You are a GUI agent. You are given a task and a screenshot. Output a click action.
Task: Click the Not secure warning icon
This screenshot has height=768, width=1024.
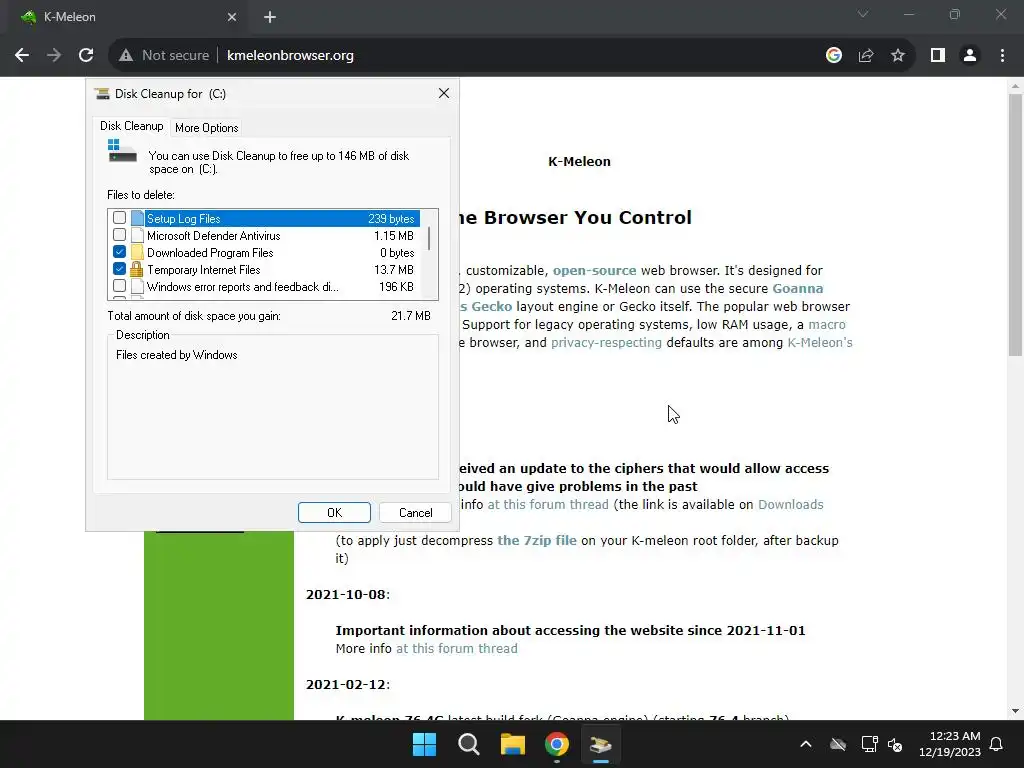coord(126,56)
